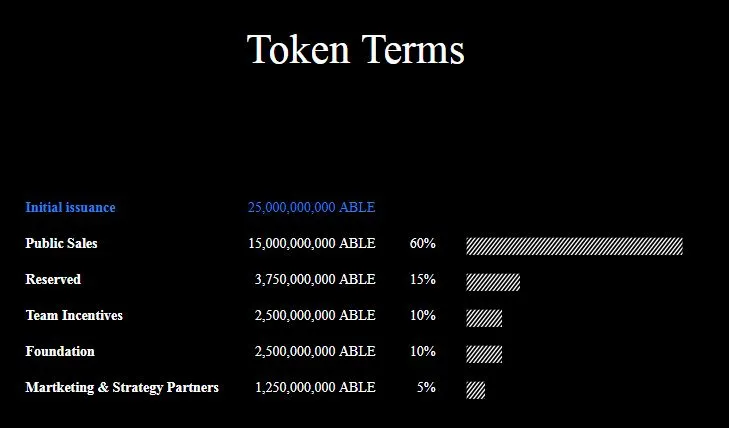Select Martketing & Strategy Partners label
Viewport: 729px width, 428px height.
(122, 388)
